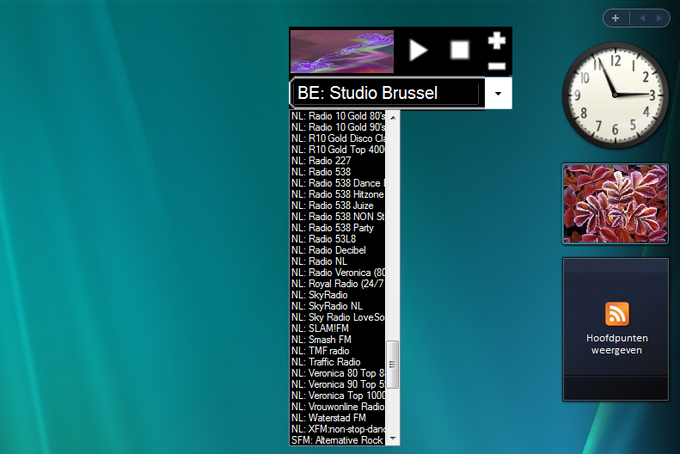Open the station dropdown arrow

(x=498, y=93)
